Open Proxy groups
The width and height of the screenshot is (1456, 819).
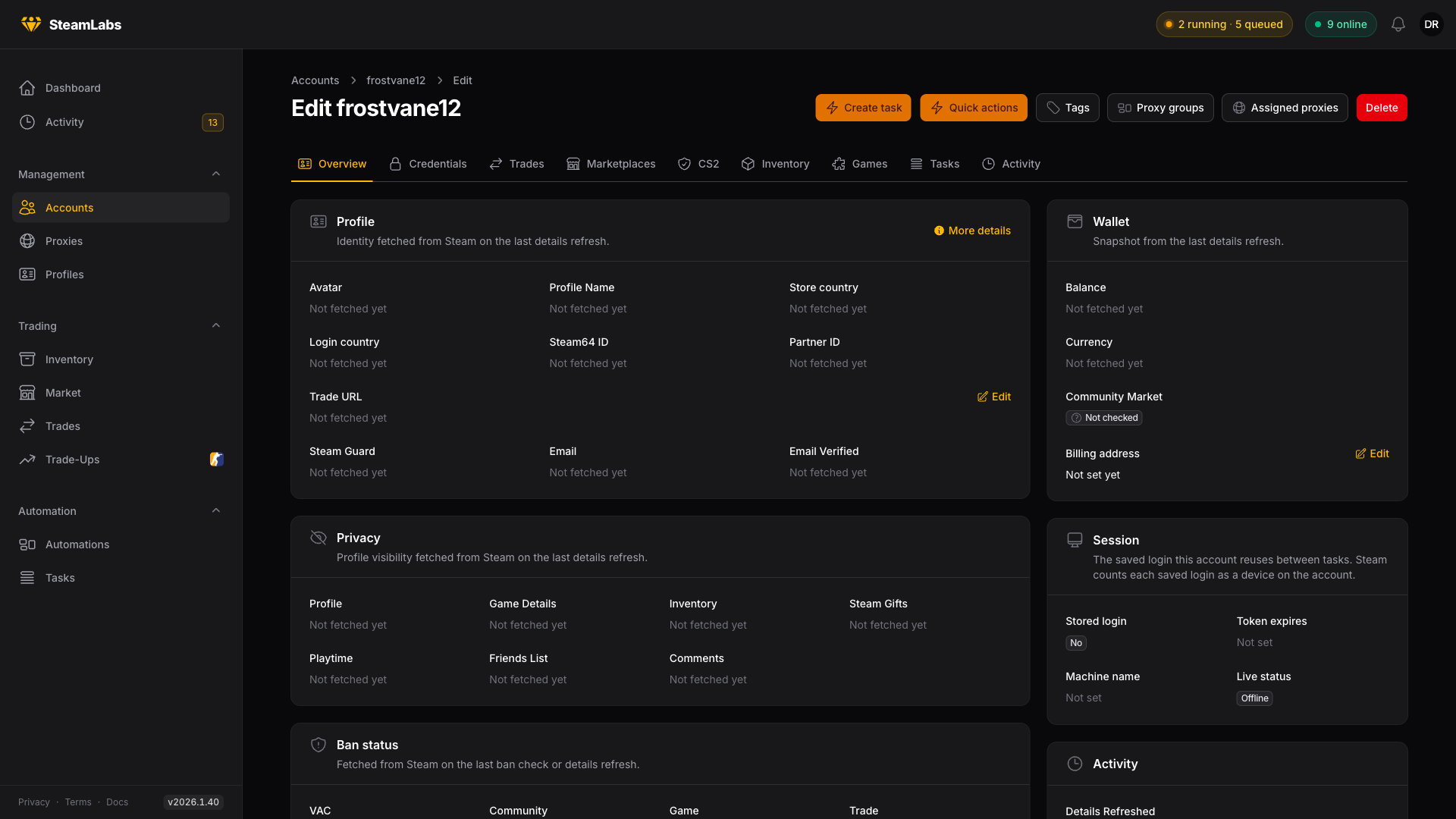[1160, 108]
